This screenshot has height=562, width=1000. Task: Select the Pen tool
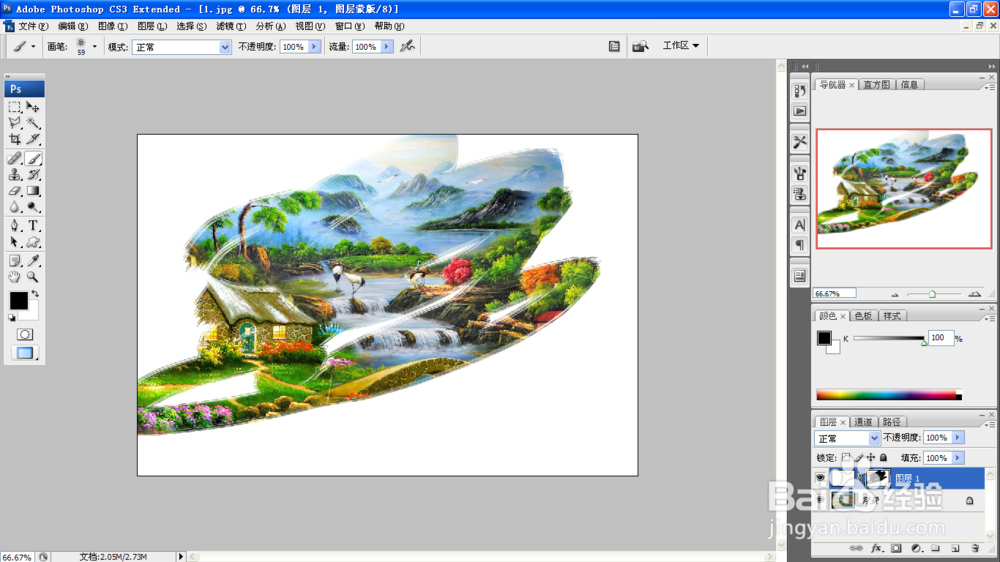(x=15, y=226)
